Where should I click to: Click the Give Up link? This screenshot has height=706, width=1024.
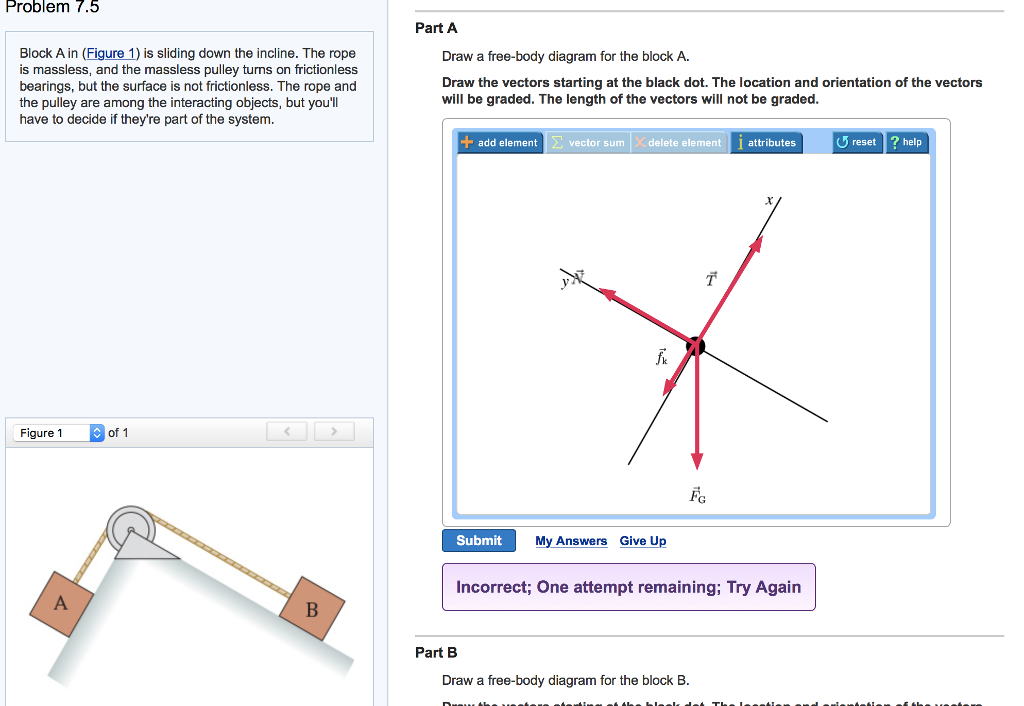pyautogui.click(x=642, y=540)
